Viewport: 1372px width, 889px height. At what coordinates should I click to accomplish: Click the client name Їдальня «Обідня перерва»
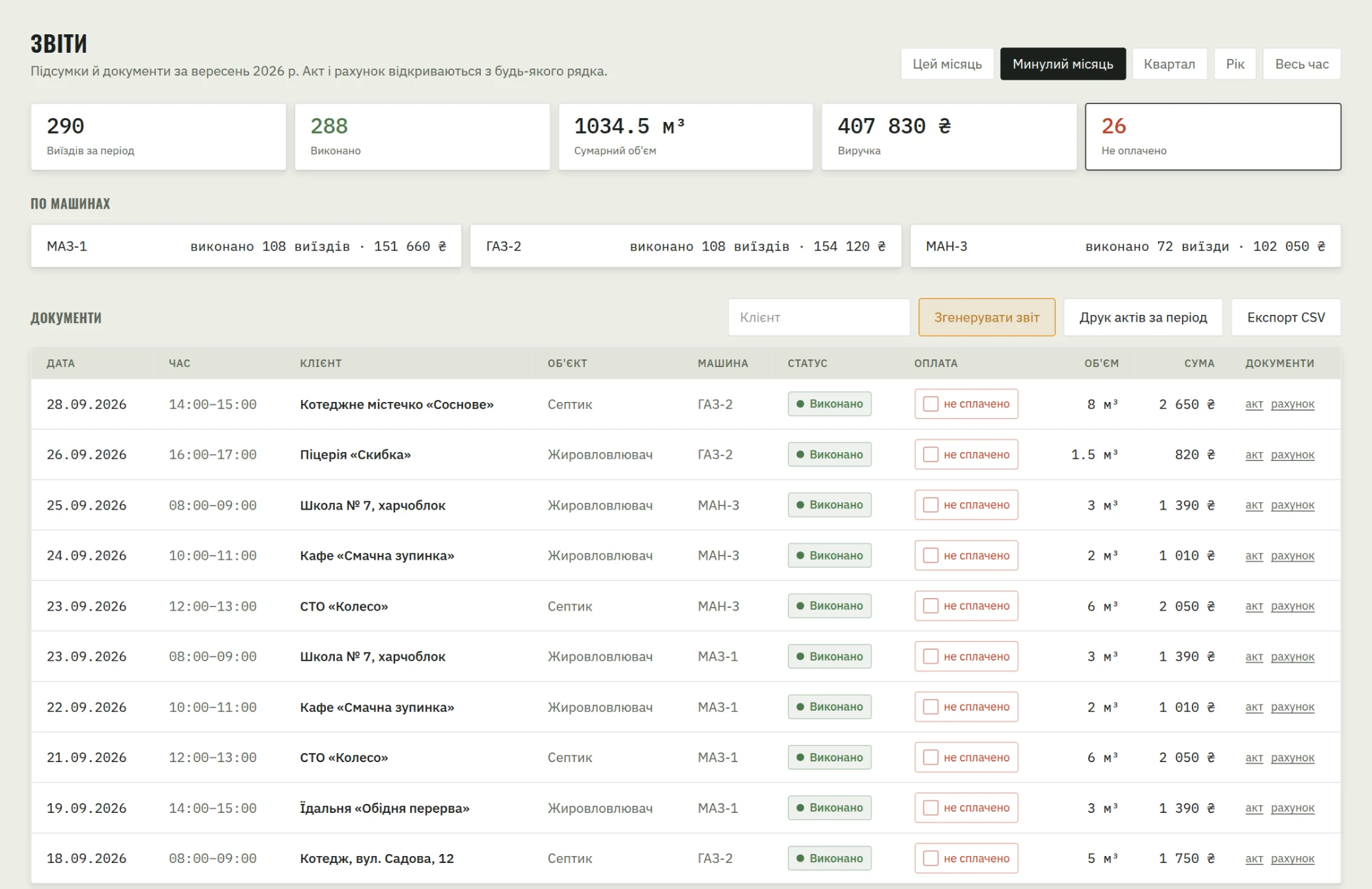pos(384,808)
